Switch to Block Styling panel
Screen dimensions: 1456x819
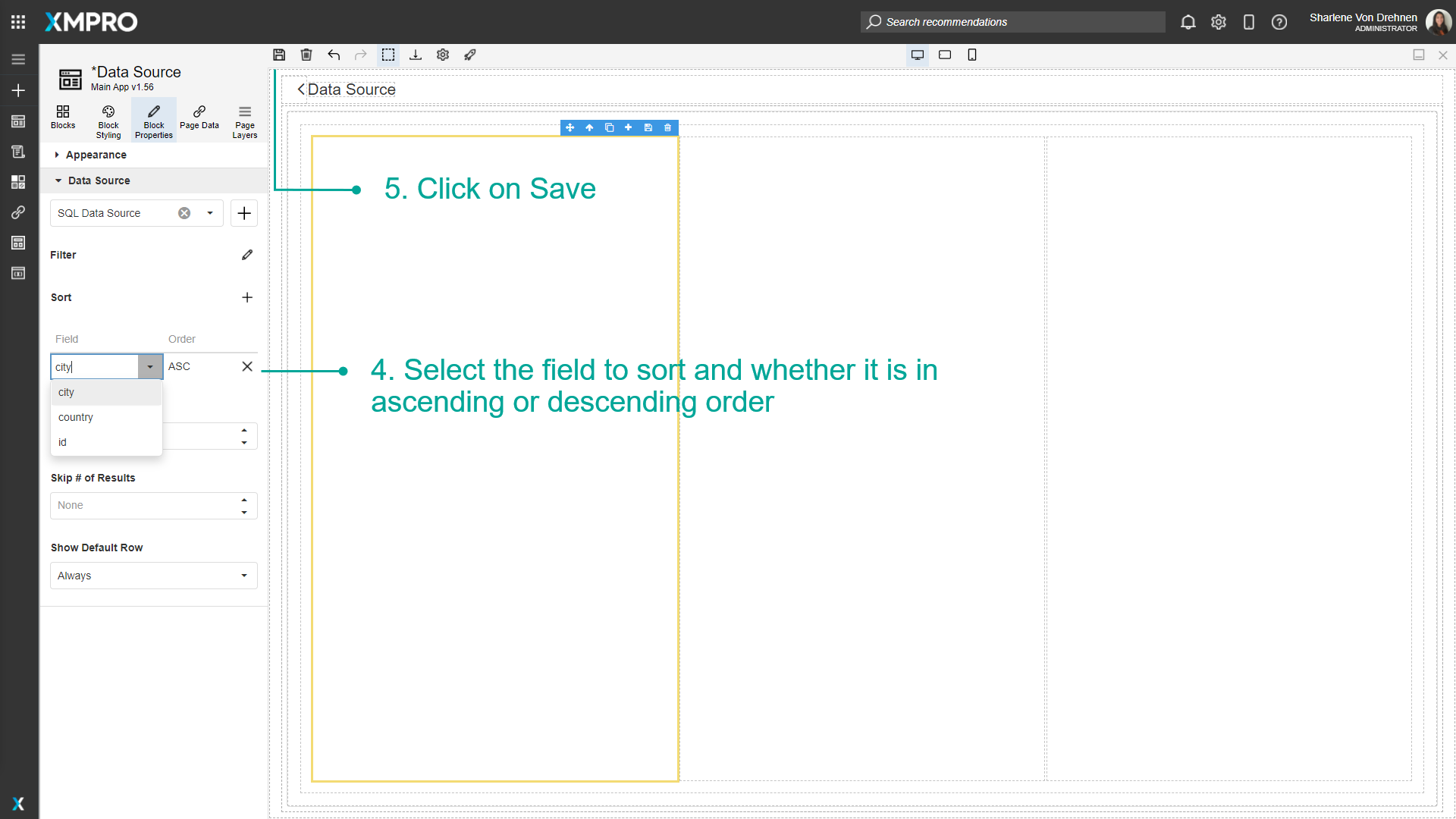click(x=108, y=119)
